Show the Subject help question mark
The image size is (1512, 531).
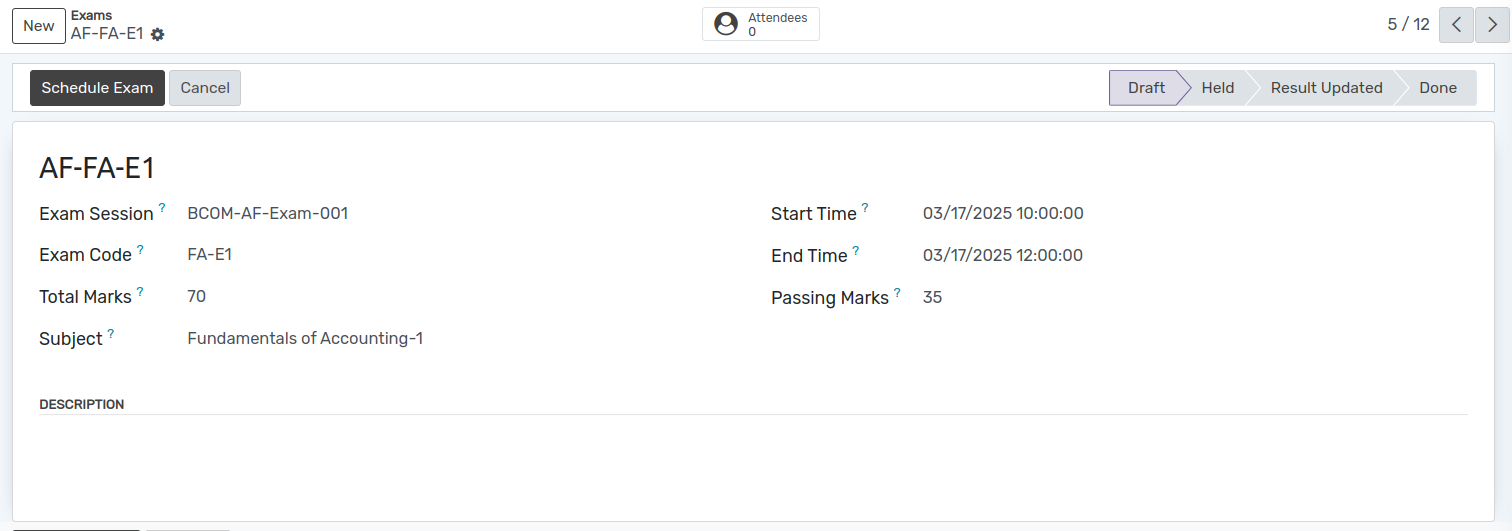click(x=111, y=333)
